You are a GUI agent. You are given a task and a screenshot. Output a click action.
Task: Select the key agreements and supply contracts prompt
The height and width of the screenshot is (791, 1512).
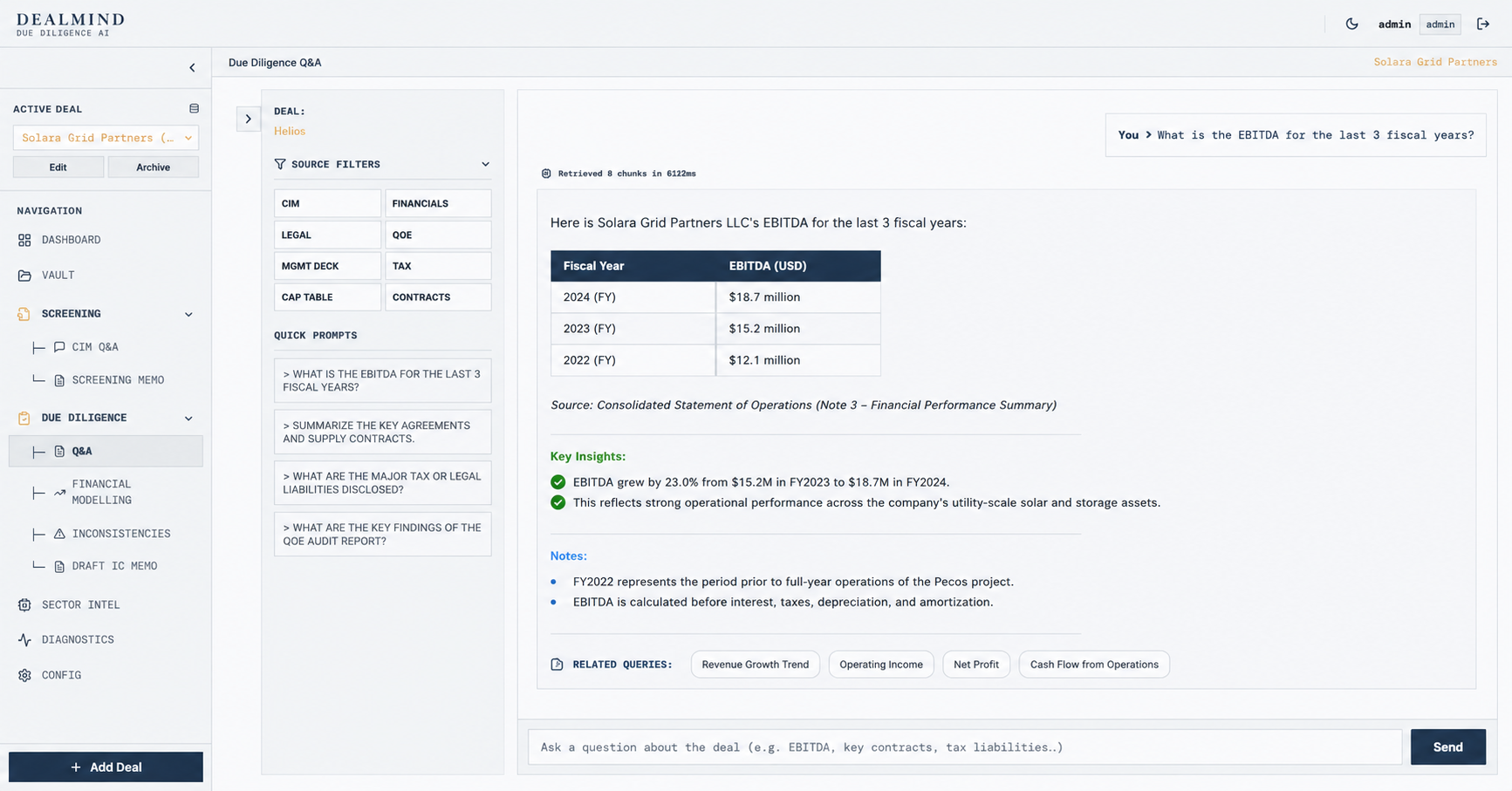[382, 432]
